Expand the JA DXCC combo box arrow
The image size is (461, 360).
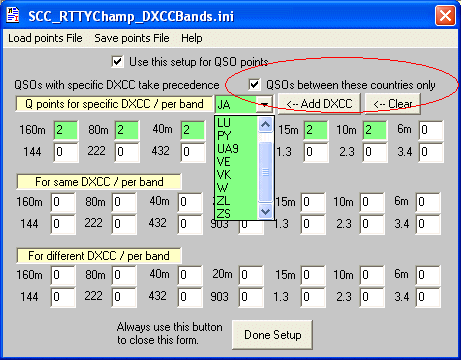click(264, 105)
